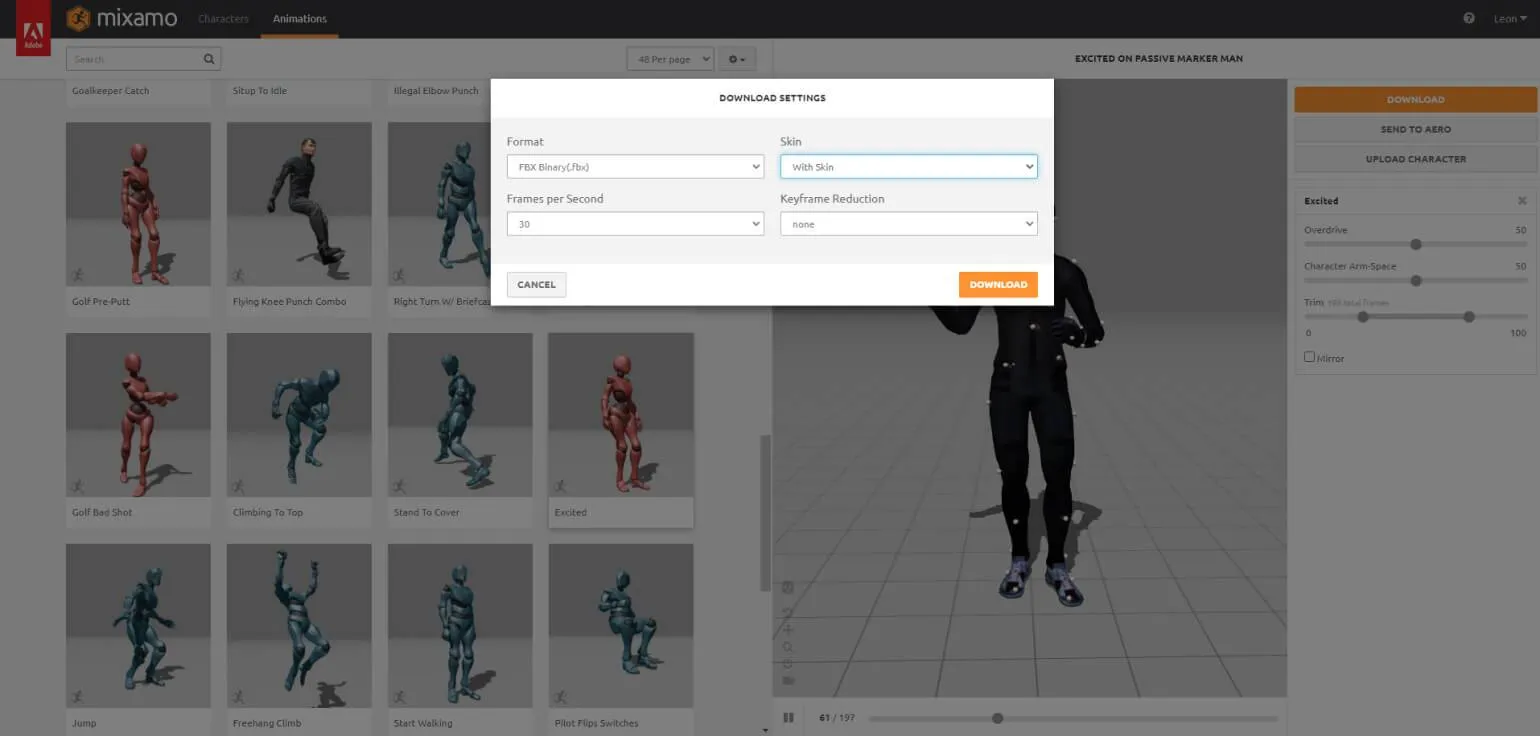Open the Keyframe Reduction dropdown

click(908, 224)
